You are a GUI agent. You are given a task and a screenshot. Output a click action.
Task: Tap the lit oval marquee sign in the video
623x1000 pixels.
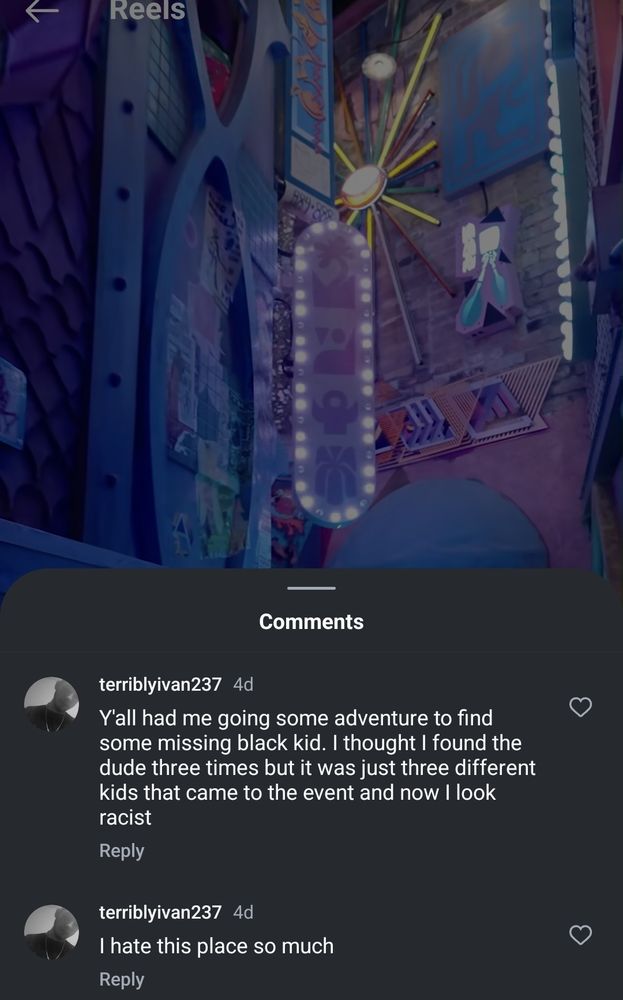335,370
